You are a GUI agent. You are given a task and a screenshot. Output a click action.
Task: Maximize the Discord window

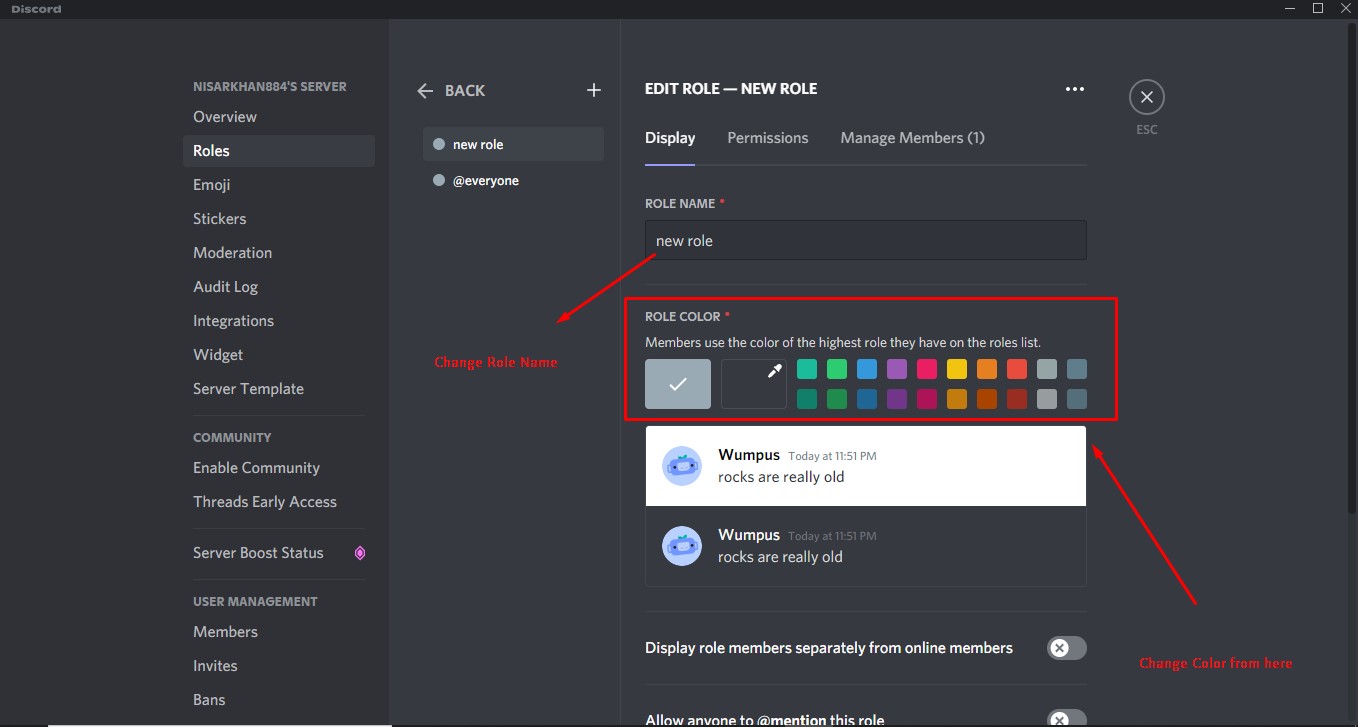1318,8
